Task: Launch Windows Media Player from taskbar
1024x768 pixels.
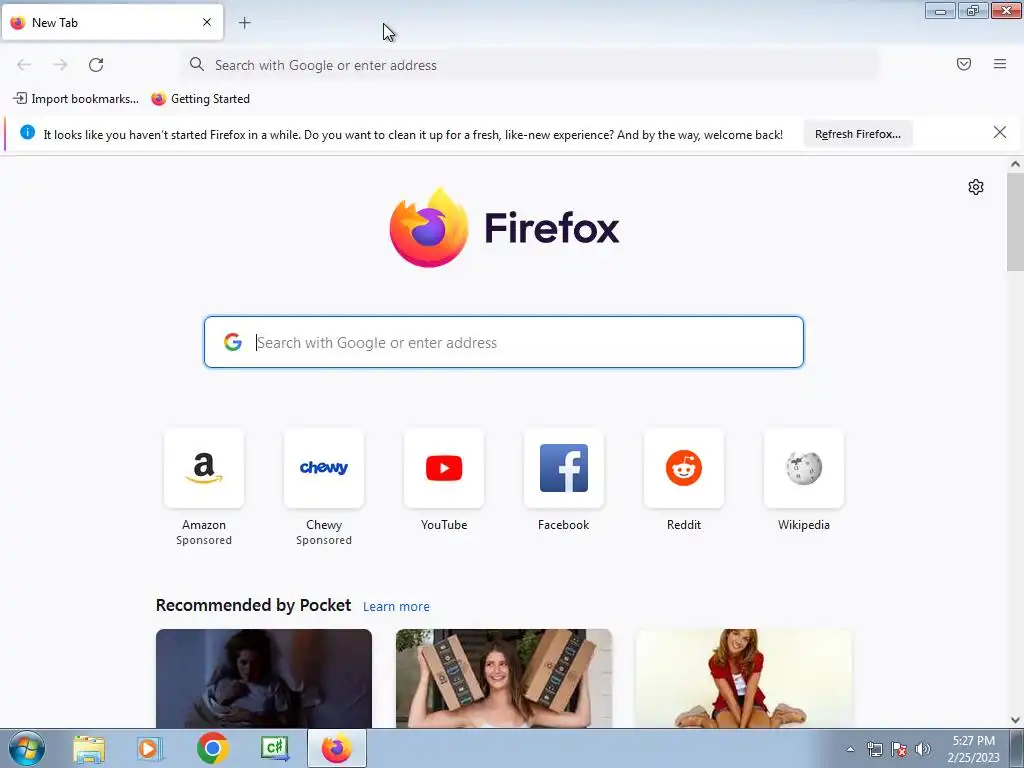Action: tap(150, 749)
